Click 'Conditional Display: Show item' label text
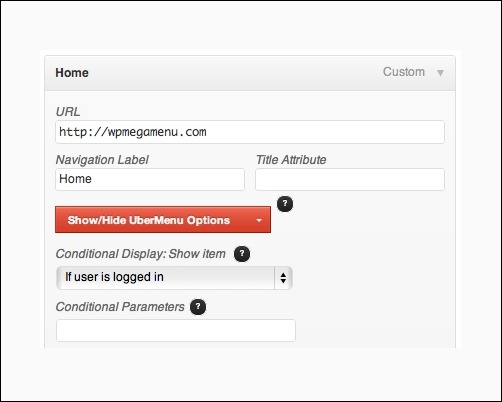Image resolution: width=502 pixels, height=402 pixels. (x=141, y=254)
